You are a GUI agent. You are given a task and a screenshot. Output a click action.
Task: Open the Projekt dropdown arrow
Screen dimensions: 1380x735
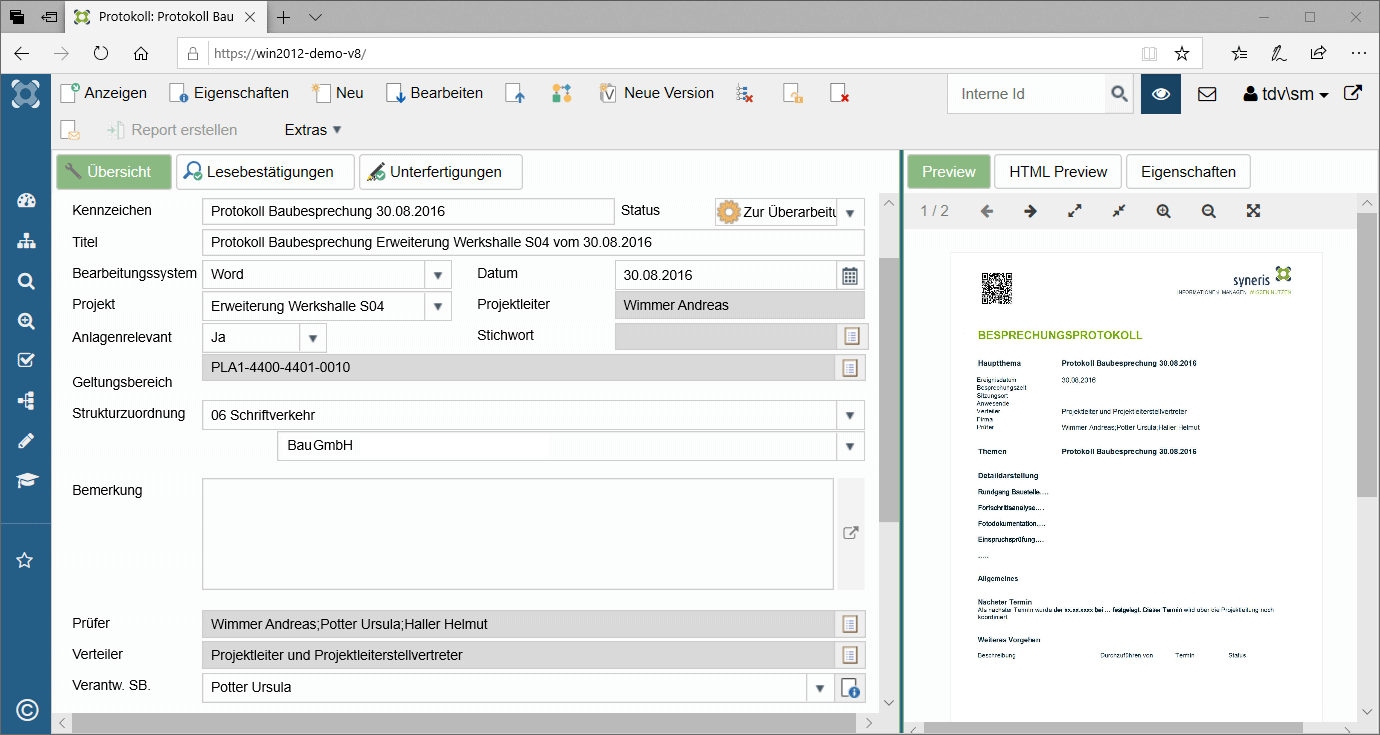click(x=438, y=306)
